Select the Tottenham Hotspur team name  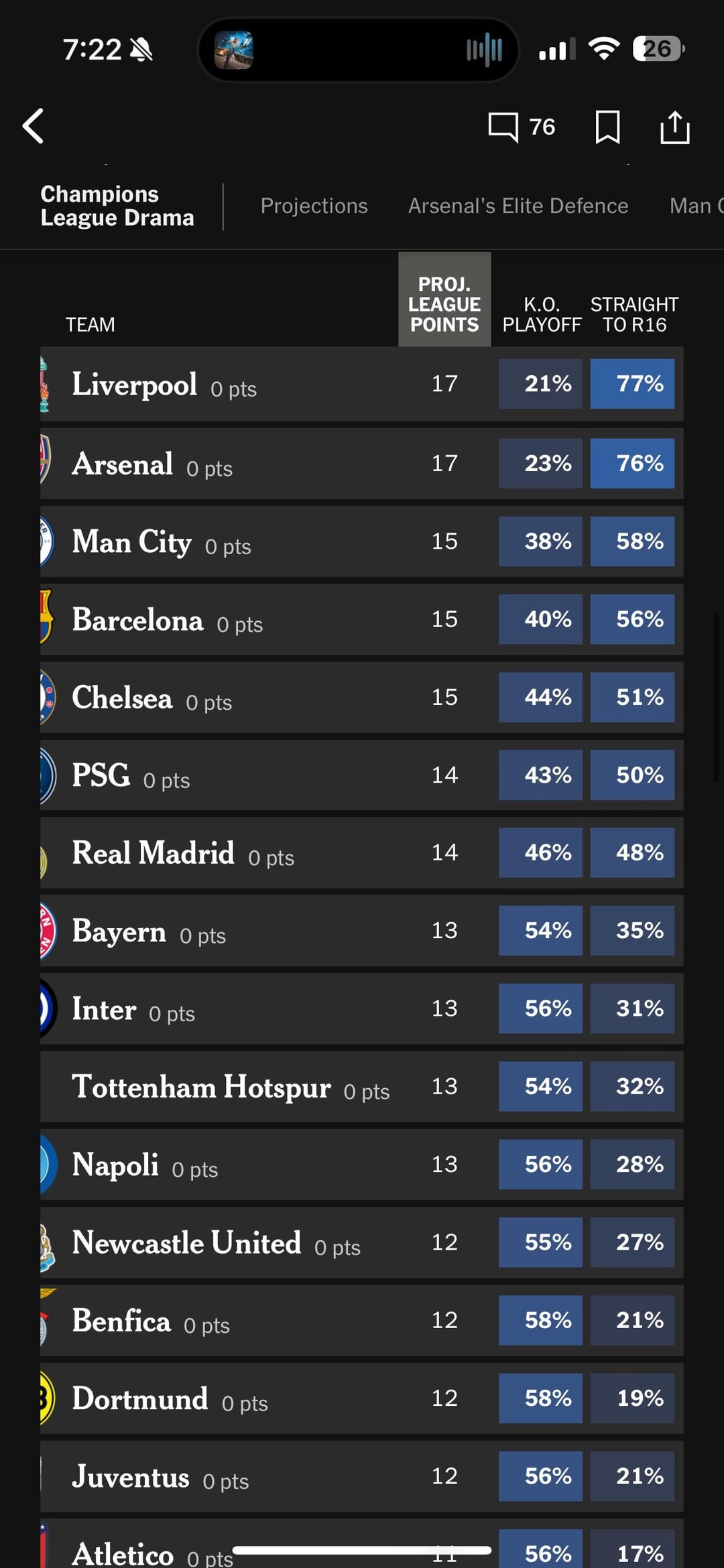201,1086
